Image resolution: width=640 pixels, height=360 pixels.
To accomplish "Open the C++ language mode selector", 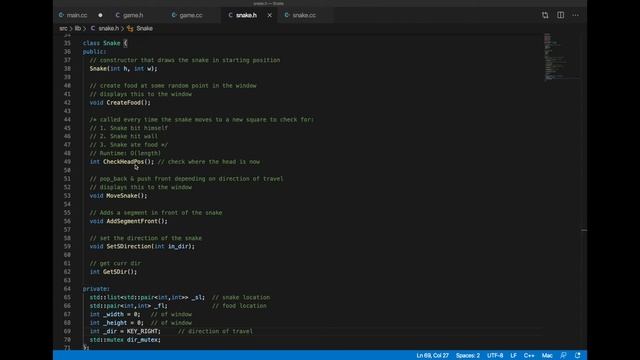I will click(x=529, y=356).
